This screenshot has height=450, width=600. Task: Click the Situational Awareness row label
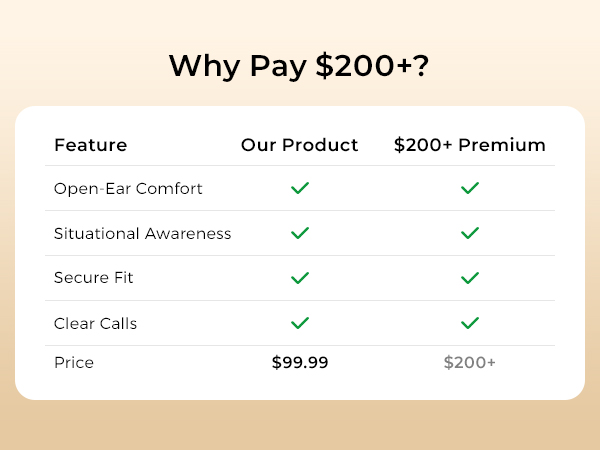tap(143, 233)
